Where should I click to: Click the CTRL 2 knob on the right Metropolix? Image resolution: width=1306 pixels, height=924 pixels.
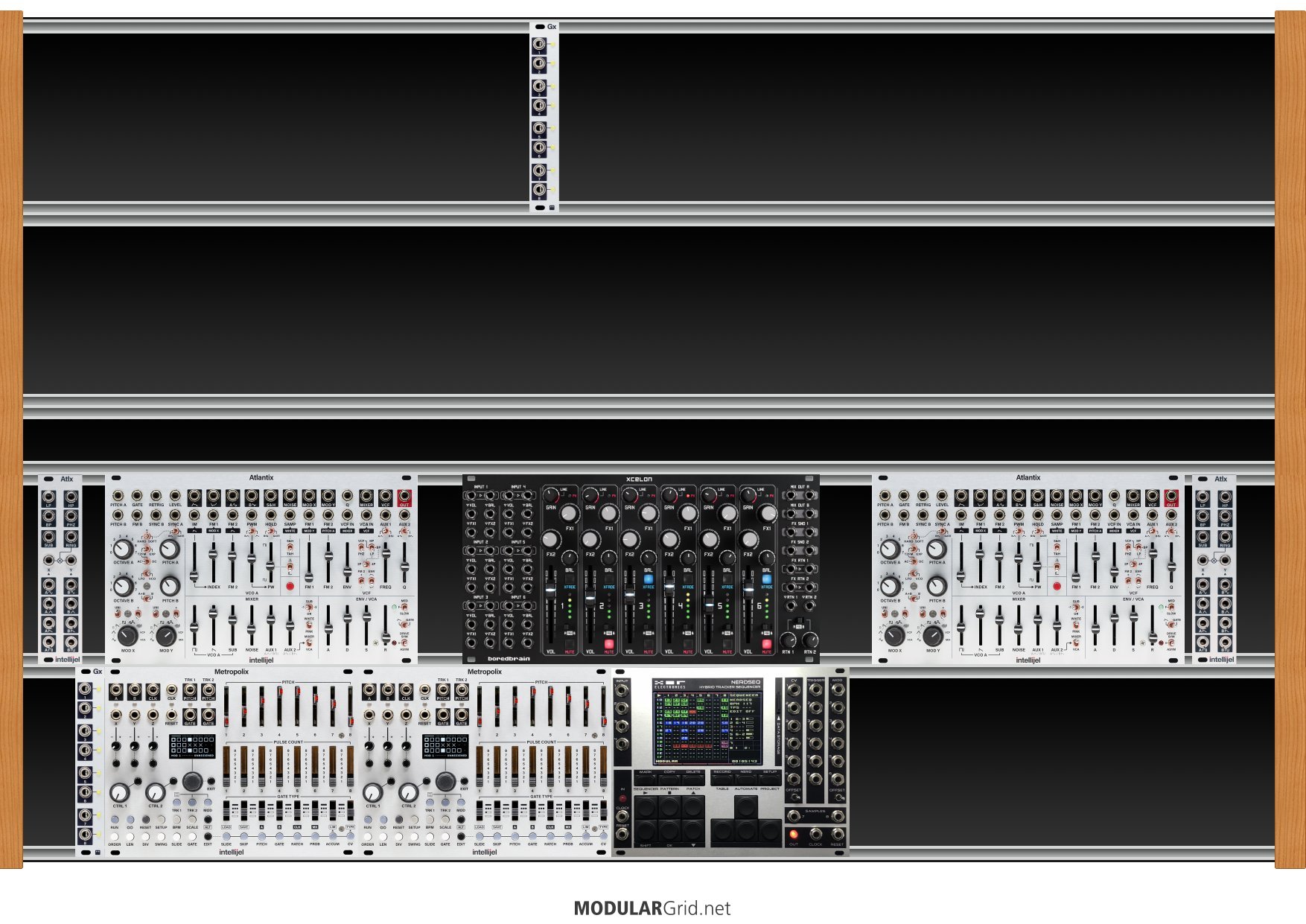pyautogui.click(x=408, y=792)
